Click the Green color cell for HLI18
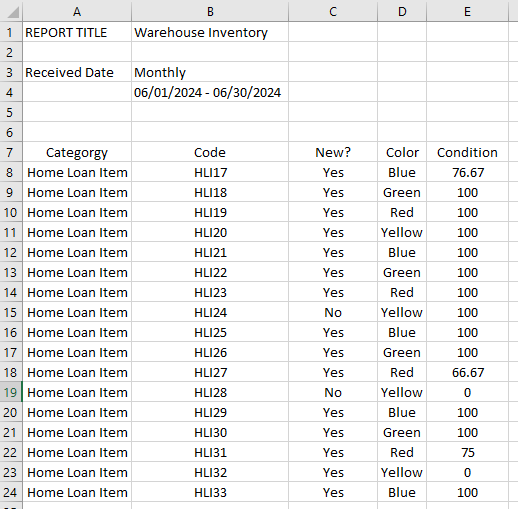The height and width of the screenshot is (509, 518). pyautogui.click(x=402, y=192)
